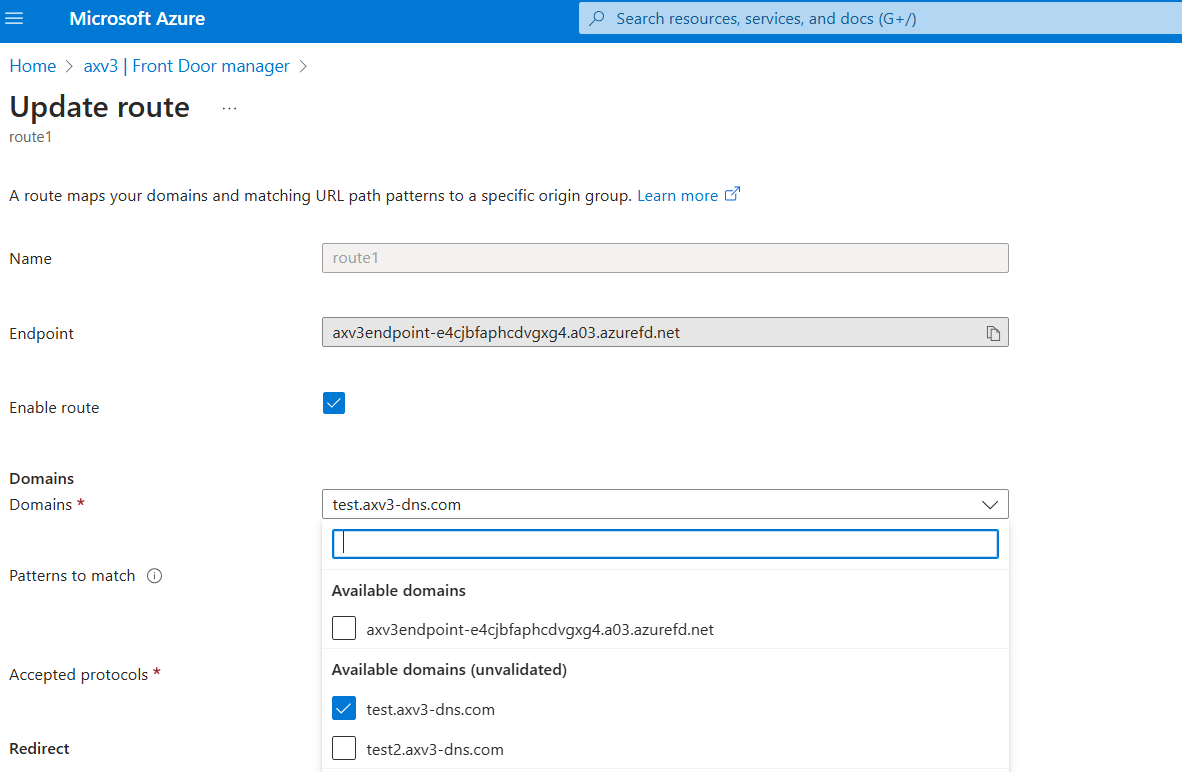The width and height of the screenshot is (1182, 772).
Task: Click the search magnifier icon
Action: [x=597, y=18]
